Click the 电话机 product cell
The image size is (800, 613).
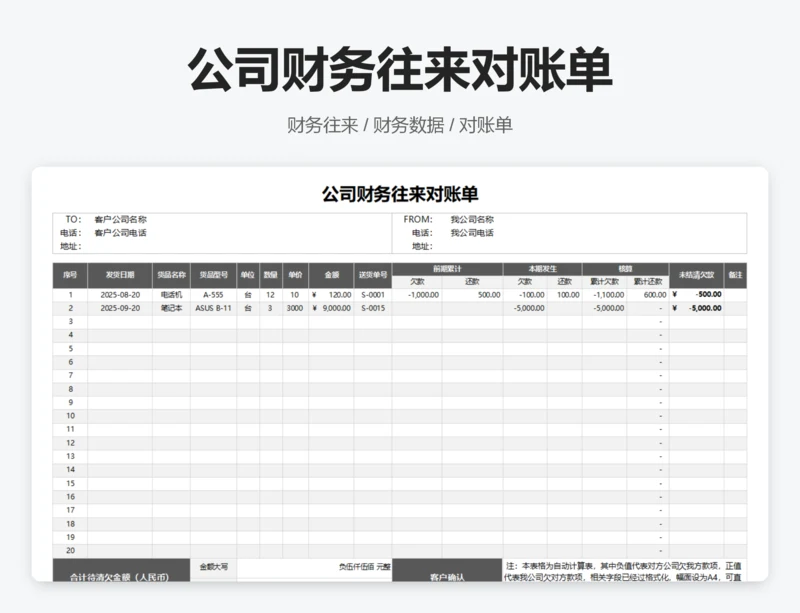(x=171, y=295)
